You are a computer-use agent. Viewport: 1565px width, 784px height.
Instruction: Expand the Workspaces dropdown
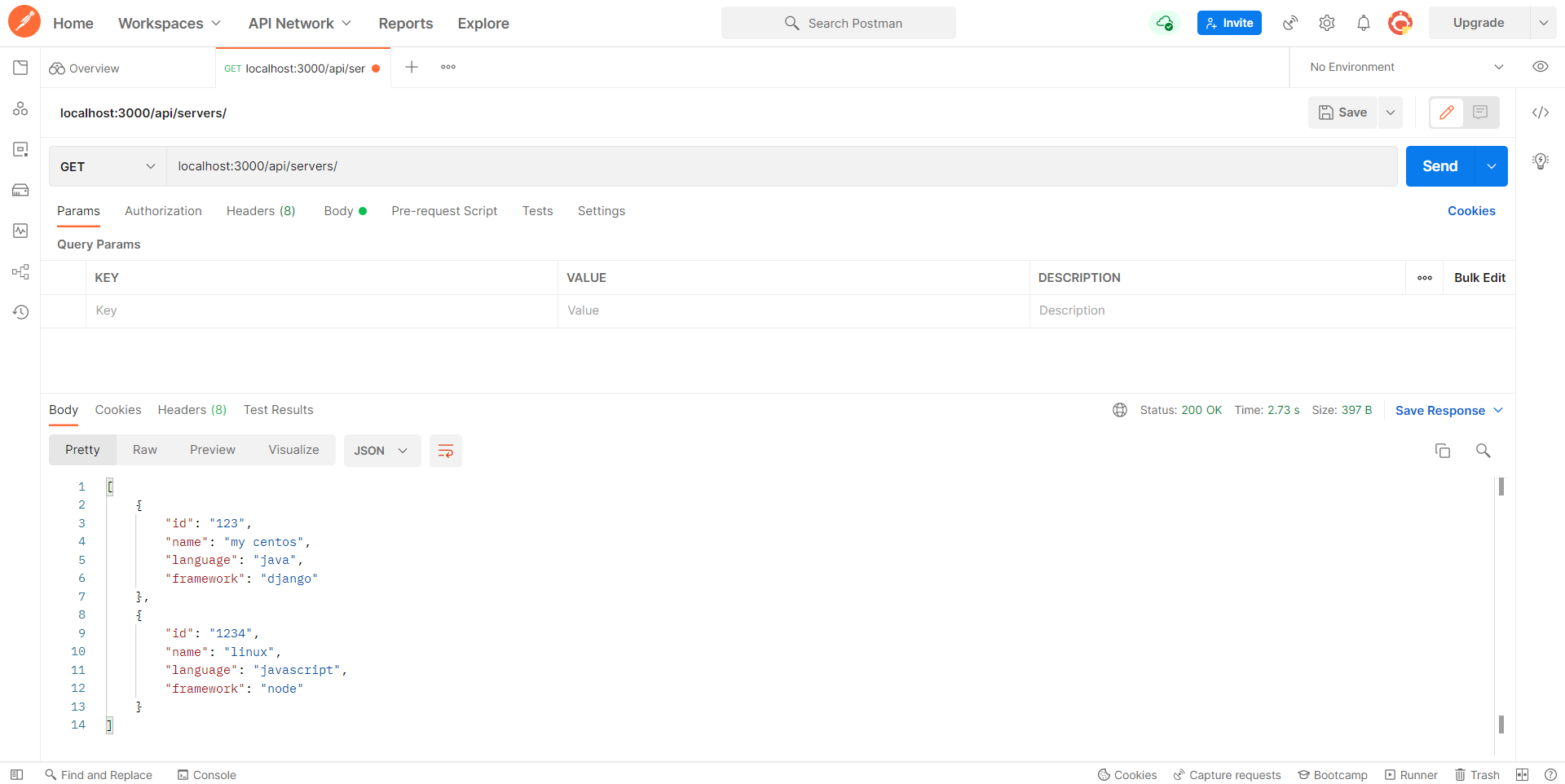(170, 24)
